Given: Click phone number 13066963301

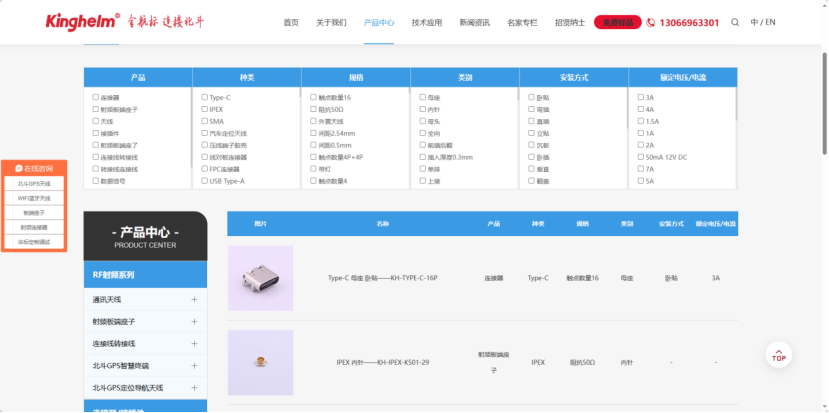Looking at the screenshot, I should click(x=689, y=23).
